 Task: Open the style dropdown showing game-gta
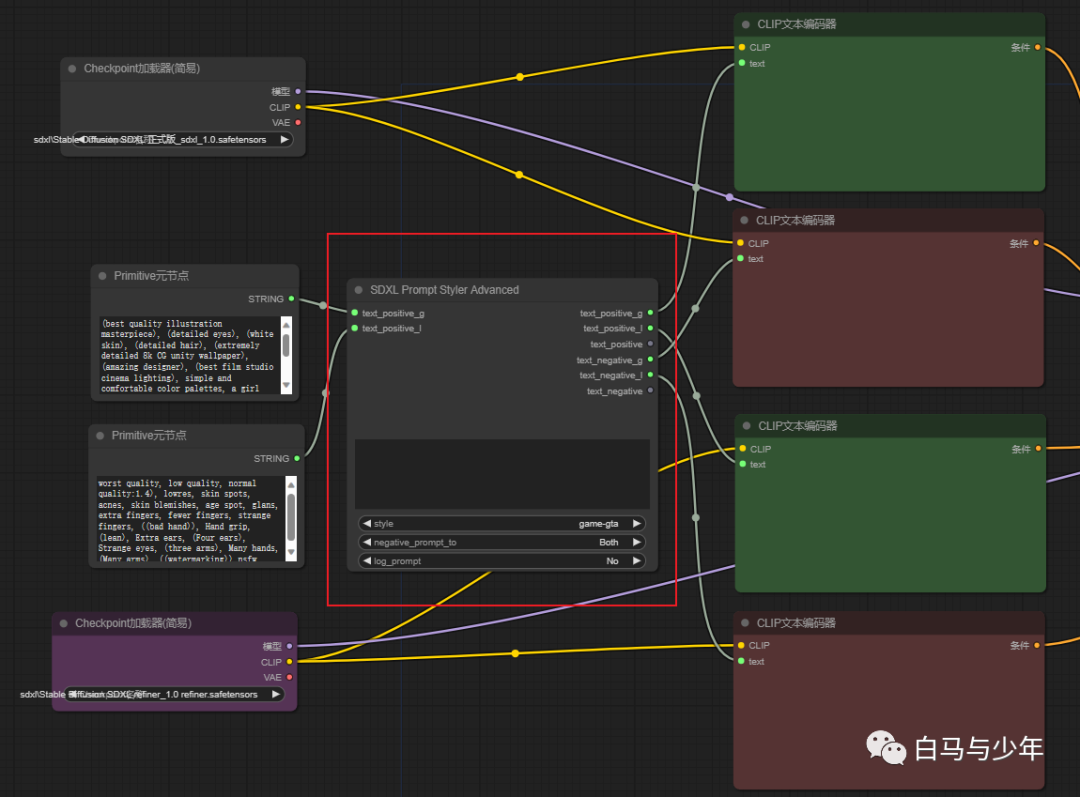[502, 523]
